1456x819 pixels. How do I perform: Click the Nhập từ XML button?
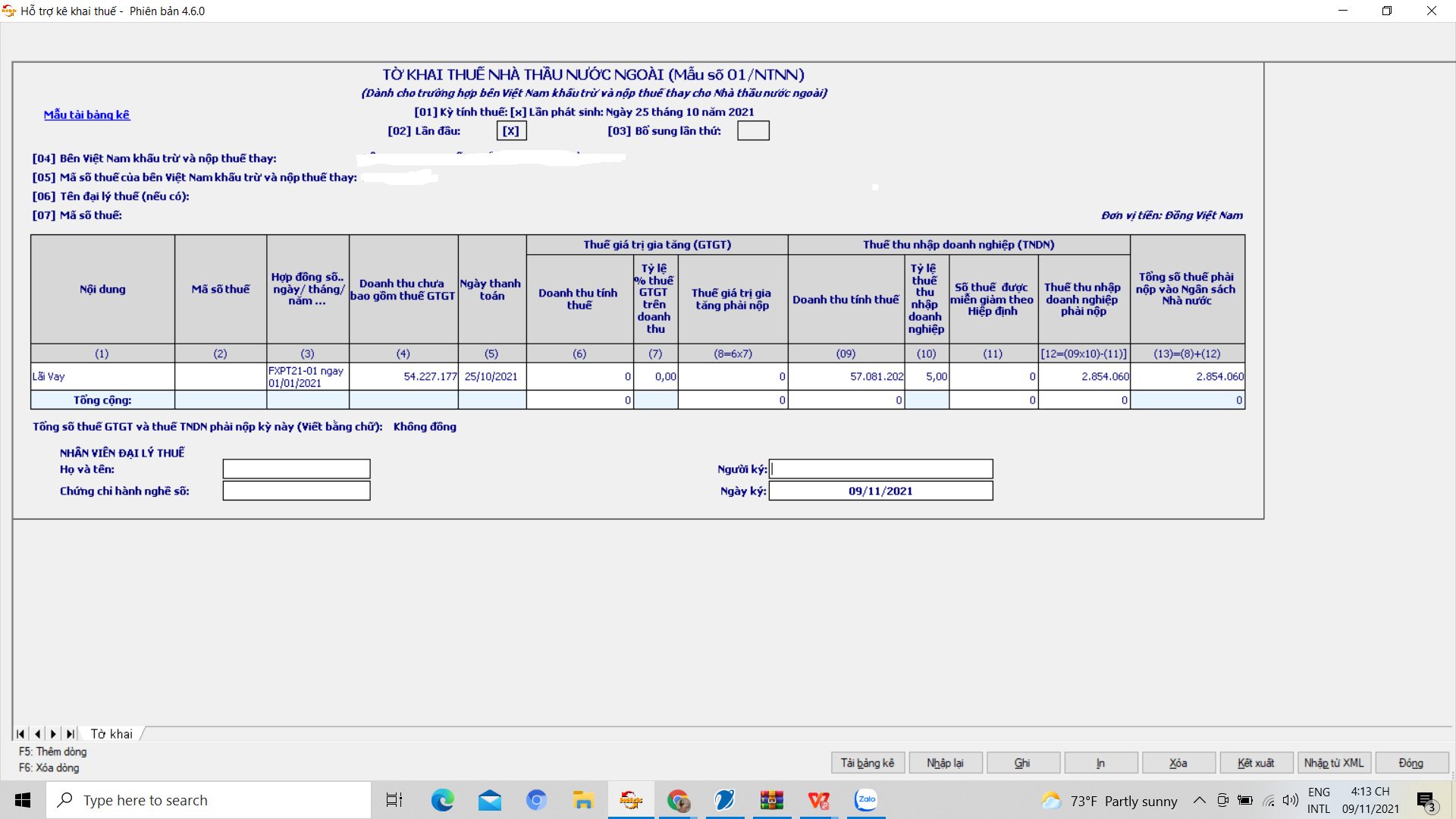pos(1334,763)
